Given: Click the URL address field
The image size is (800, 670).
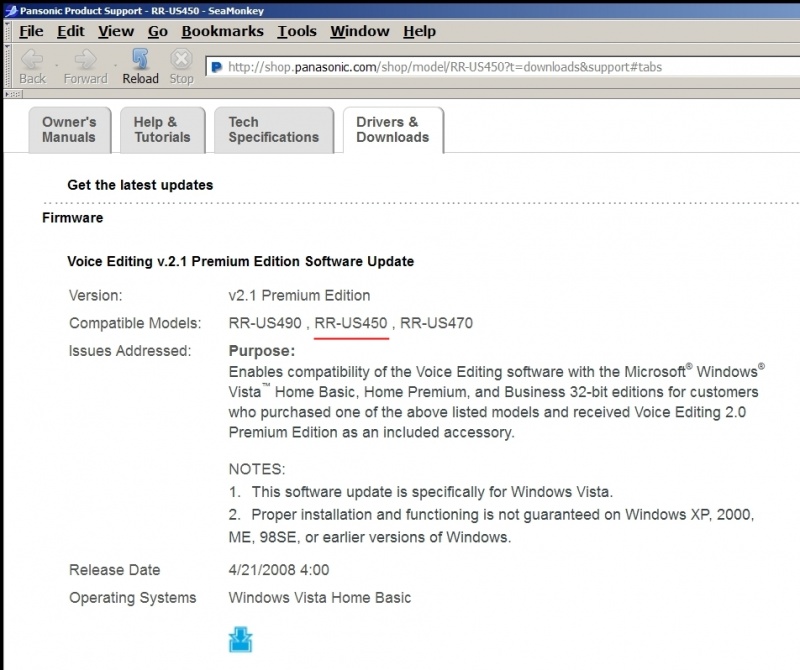Looking at the screenshot, I should (x=503, y=67).
